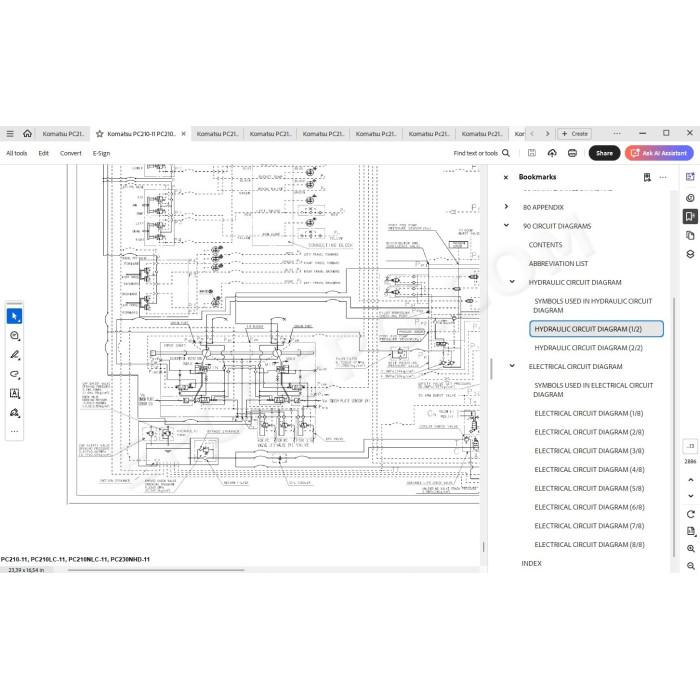Collapse the HYDRAULIC CIRCUIT DIAGRAM bookmark group
This screenshot has width=700, height=700.
coord(512,281)
